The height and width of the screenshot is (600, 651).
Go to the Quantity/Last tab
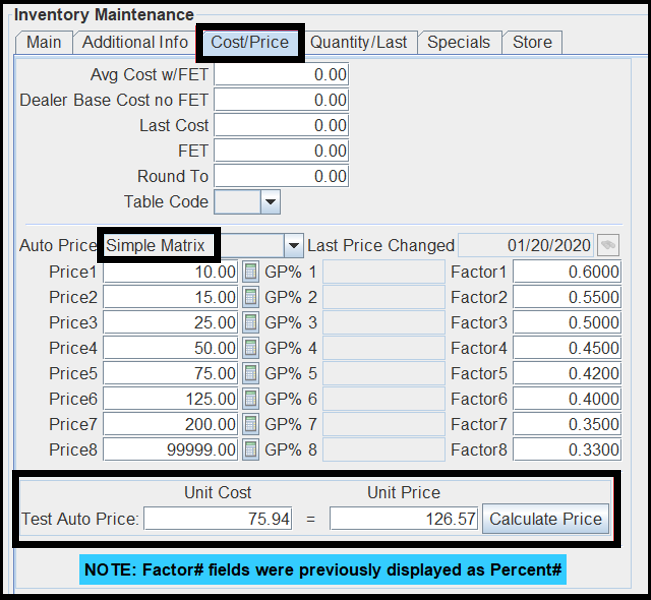click(x=358, y=42)
